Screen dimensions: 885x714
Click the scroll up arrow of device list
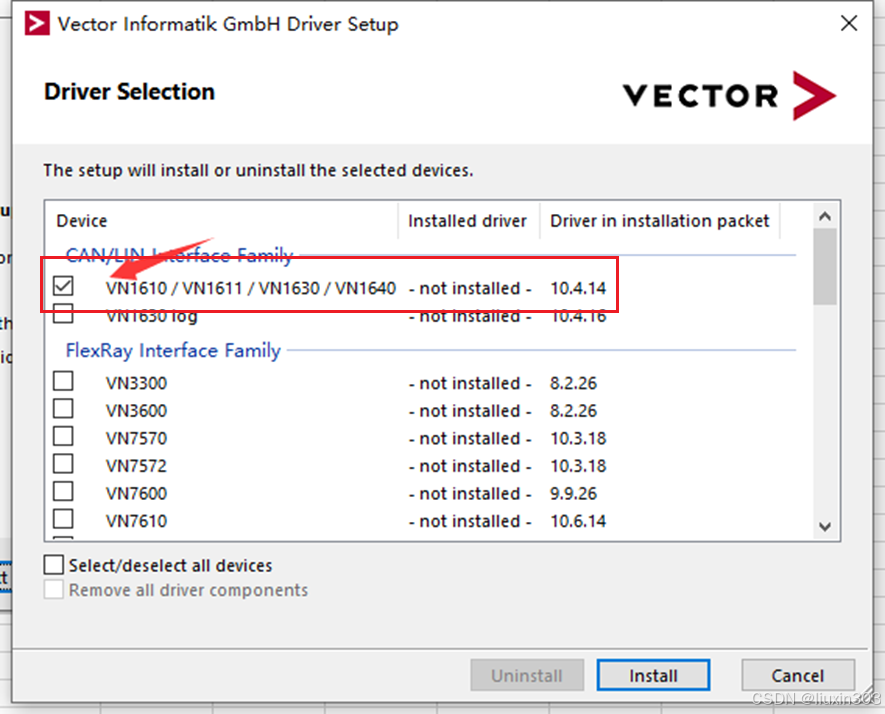825,216
